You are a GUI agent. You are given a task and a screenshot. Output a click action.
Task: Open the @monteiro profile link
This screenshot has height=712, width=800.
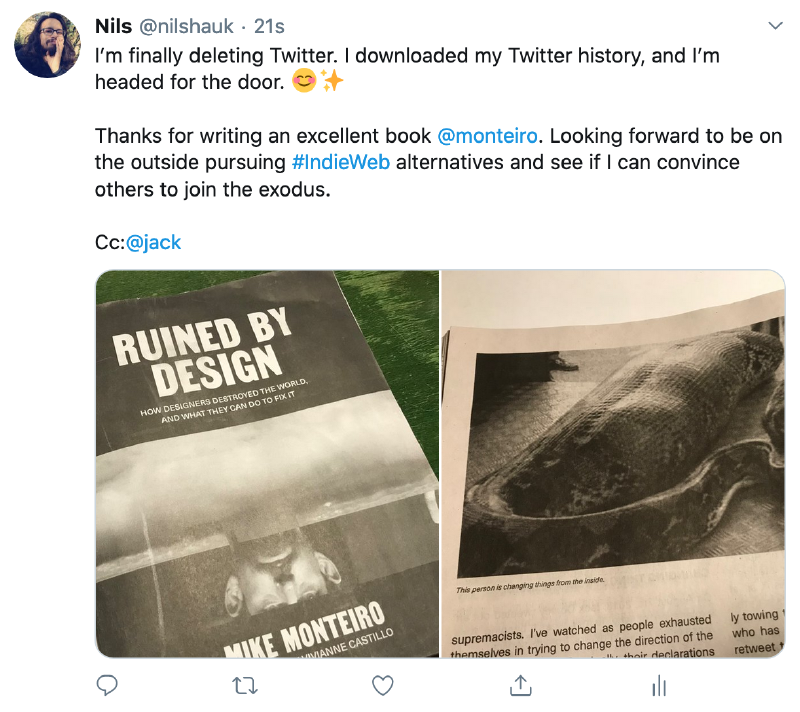point(488,135)
